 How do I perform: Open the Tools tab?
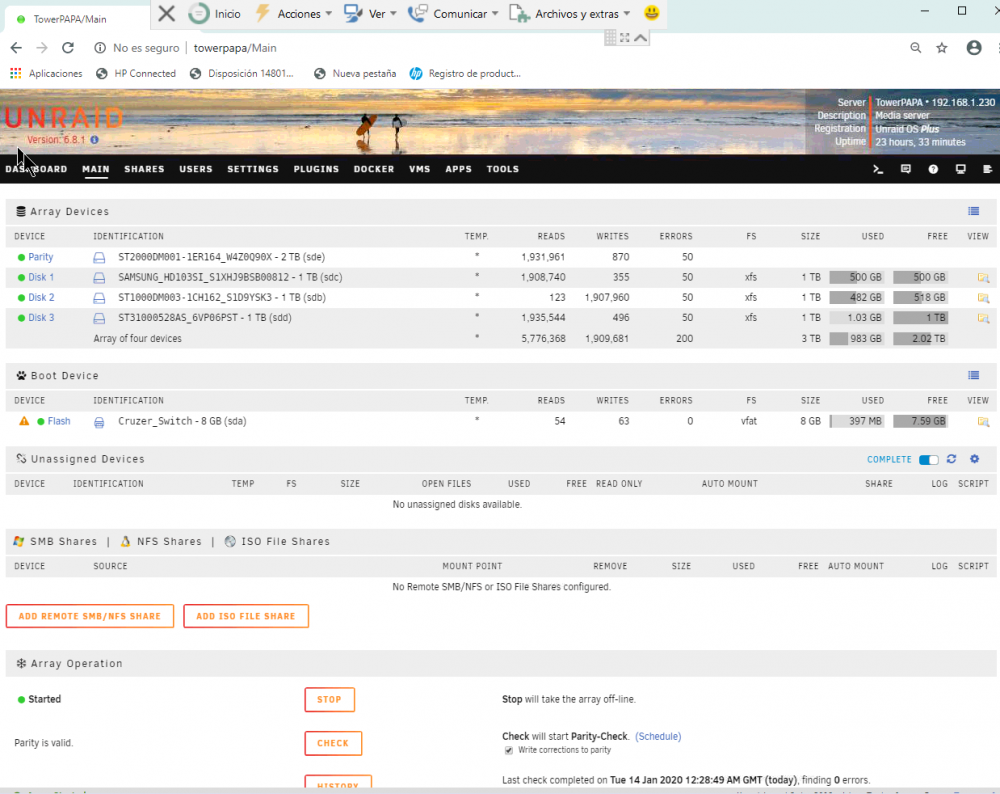click(503, 169)
